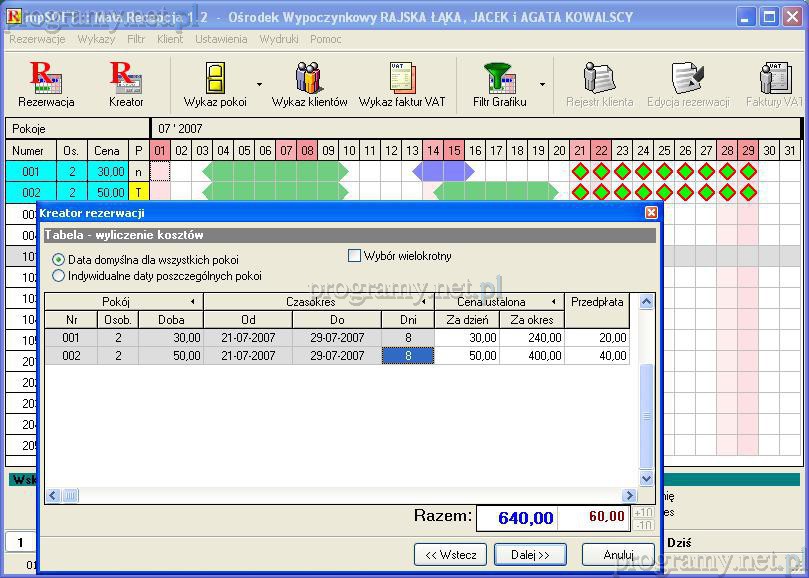Open Wykaz pokoi room list
The image size is (809, 578).
click(x=214, y=83)
